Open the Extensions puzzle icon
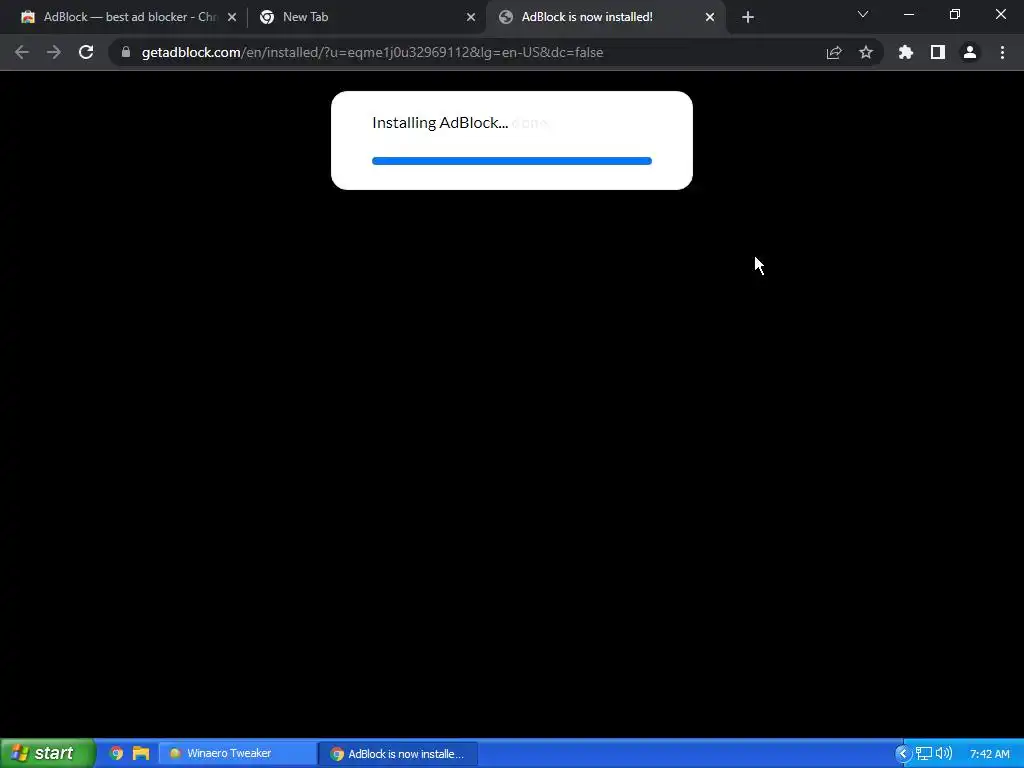Viewport: 1024px width, 768px height. tap(906, 52)
